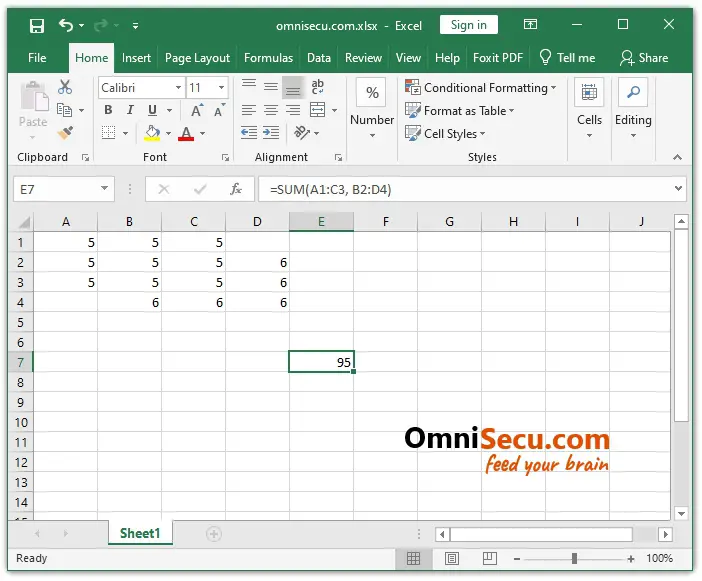The width and height of the screenshot is (702, 581).
Task: Increase font size with large A icon
Action: click(197, 110)
